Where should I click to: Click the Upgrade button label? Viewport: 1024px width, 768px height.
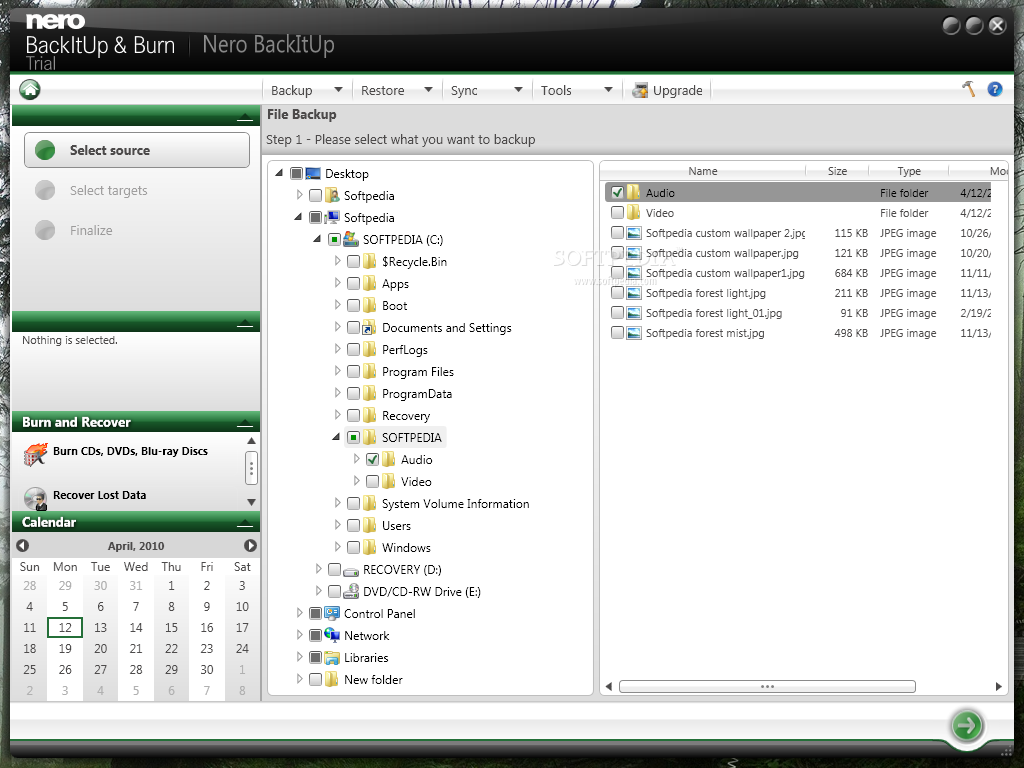[678, 90]
